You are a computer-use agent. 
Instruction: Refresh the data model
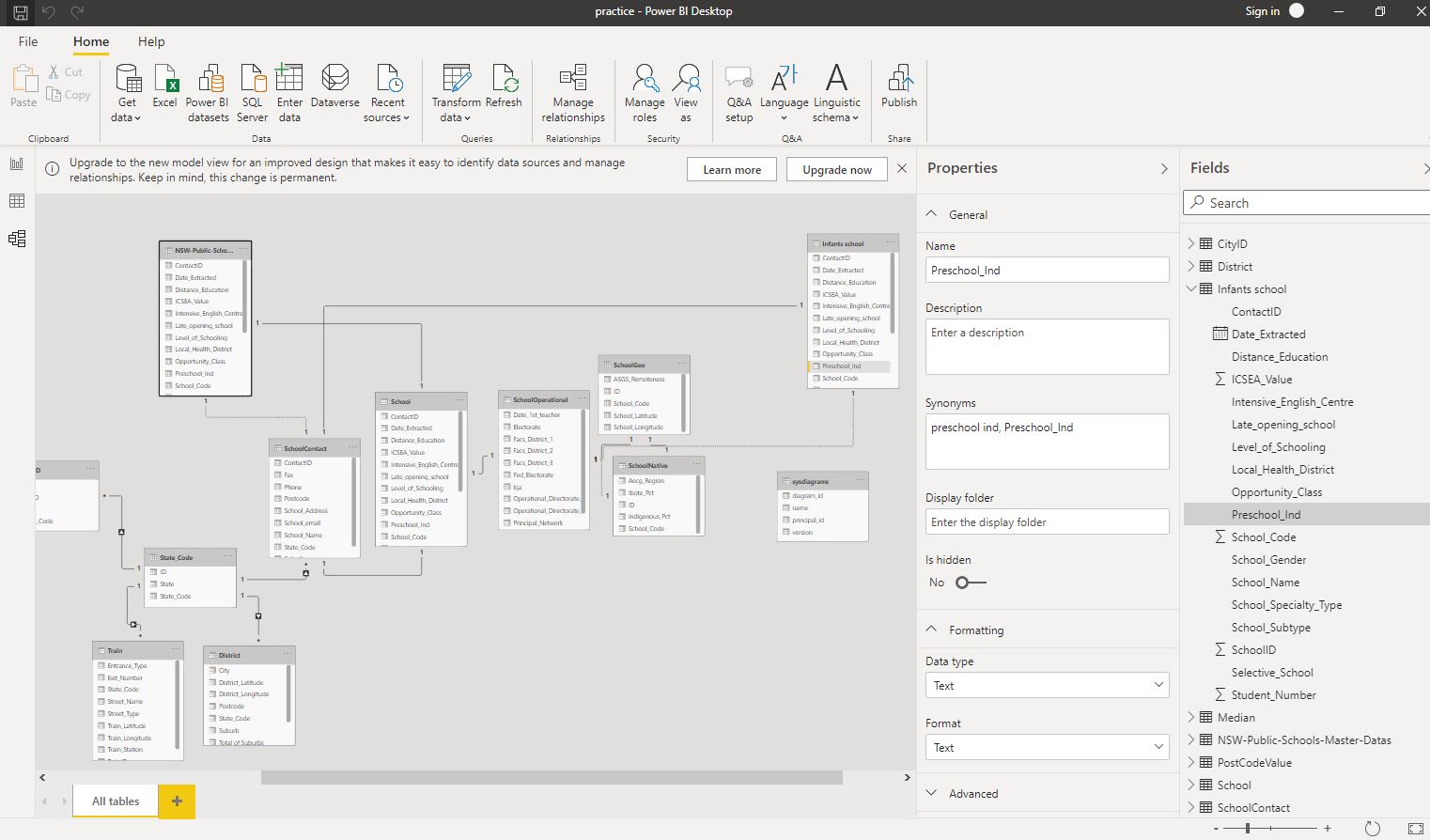(x=504, y=86)
